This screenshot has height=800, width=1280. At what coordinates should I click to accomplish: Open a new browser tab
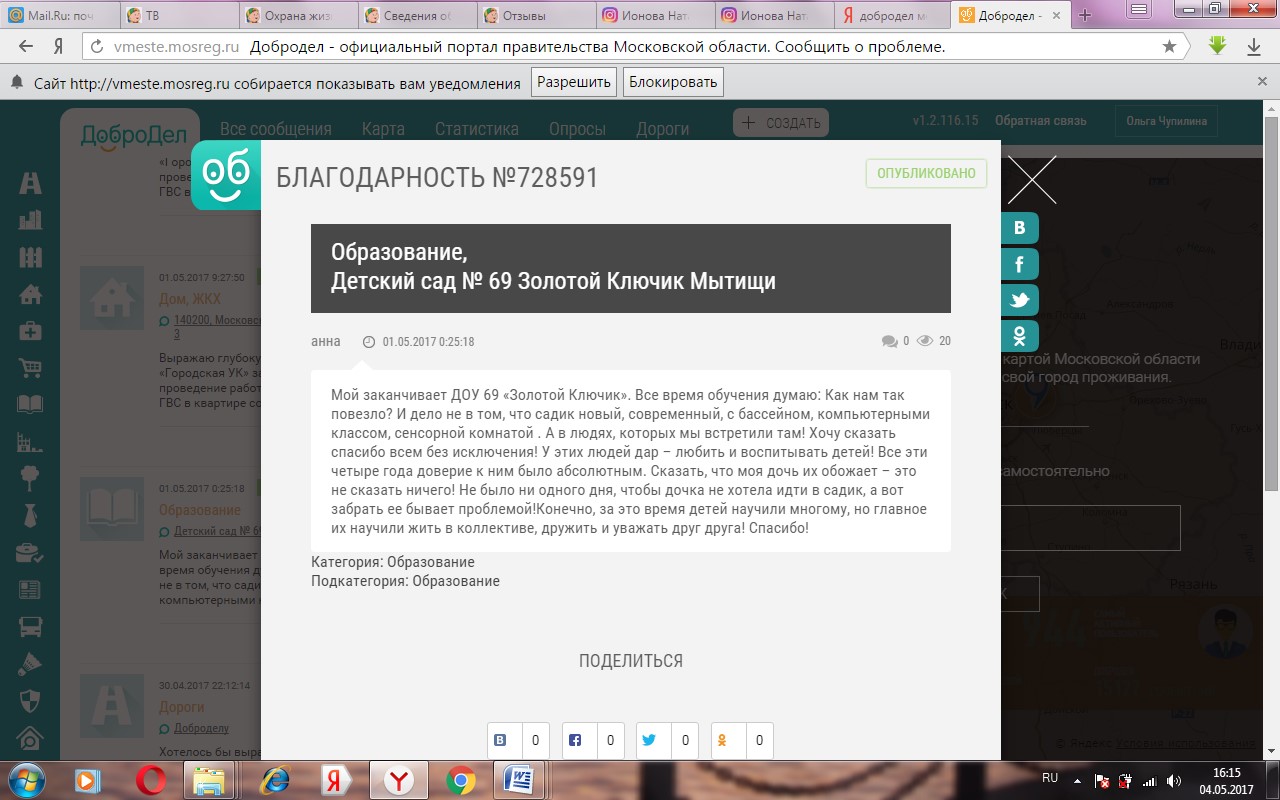pyautogui.click(x=1085, y=15)
